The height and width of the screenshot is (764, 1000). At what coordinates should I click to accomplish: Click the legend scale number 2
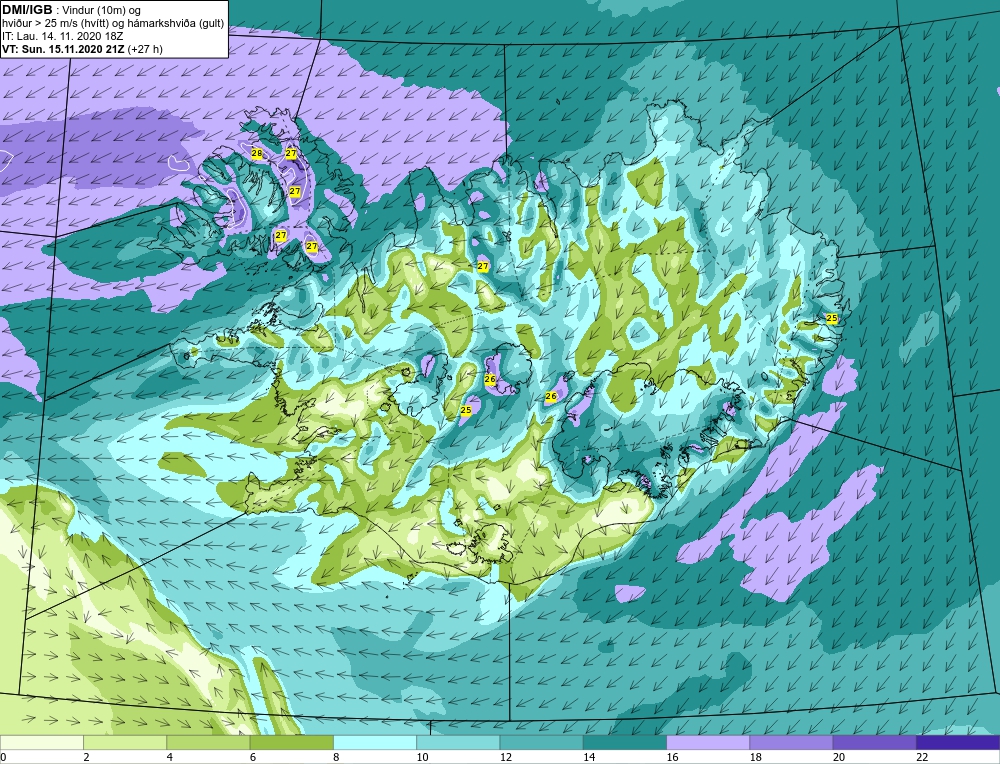(86, 757)
